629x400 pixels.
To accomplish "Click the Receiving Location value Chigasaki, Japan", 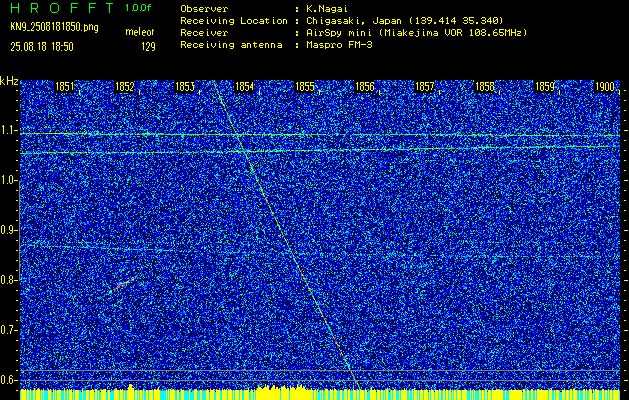I will pyautogui.click(x=353, y=21).
